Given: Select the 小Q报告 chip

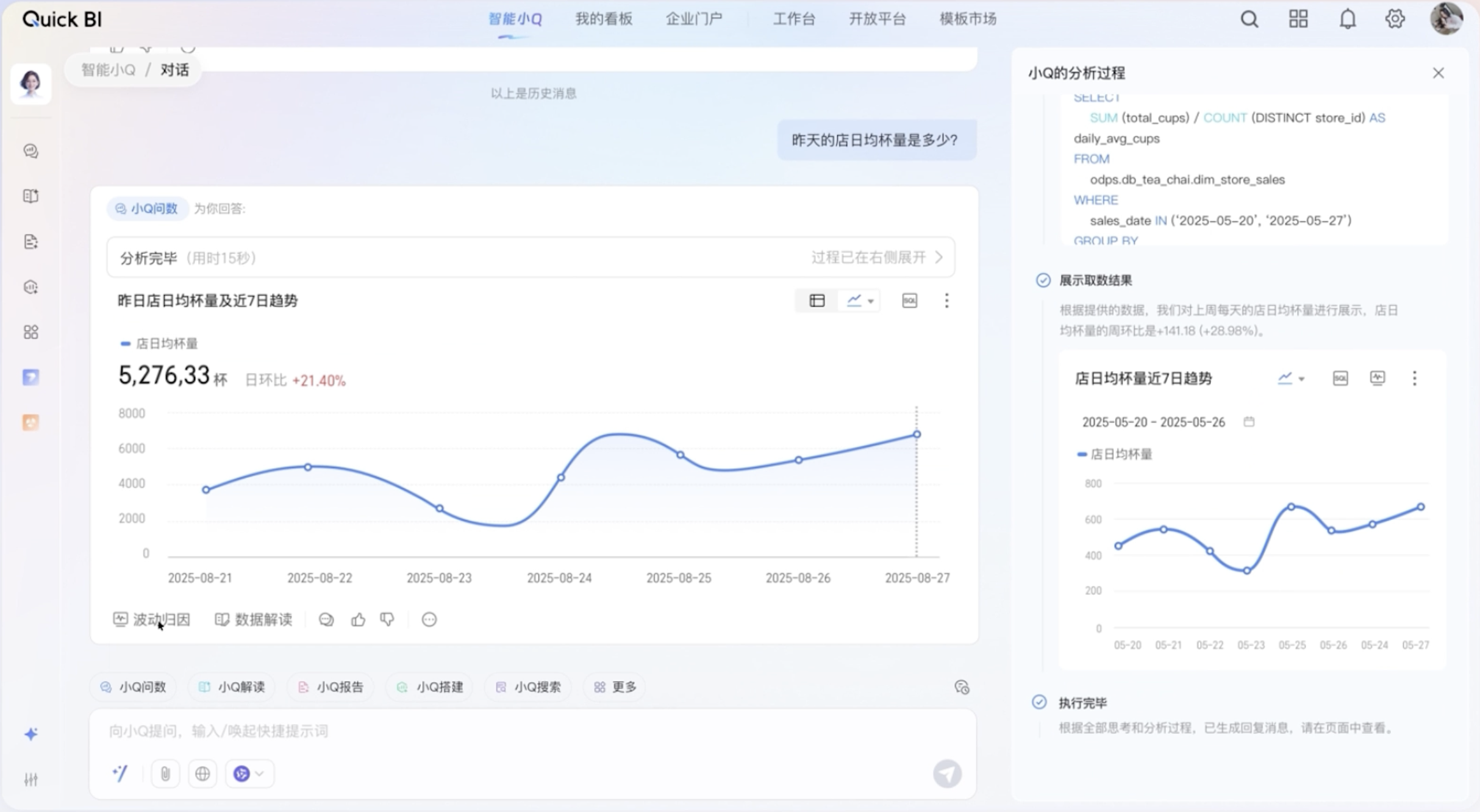Looking at the screenshot, I should [x=331, y=687].
